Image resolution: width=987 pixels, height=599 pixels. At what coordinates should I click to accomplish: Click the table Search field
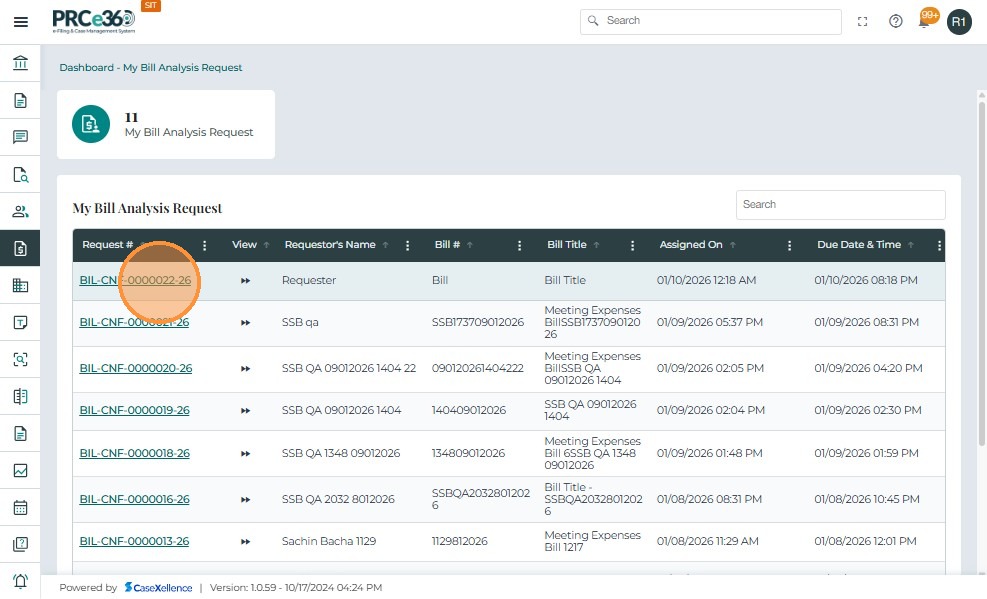tap(840, 205)
